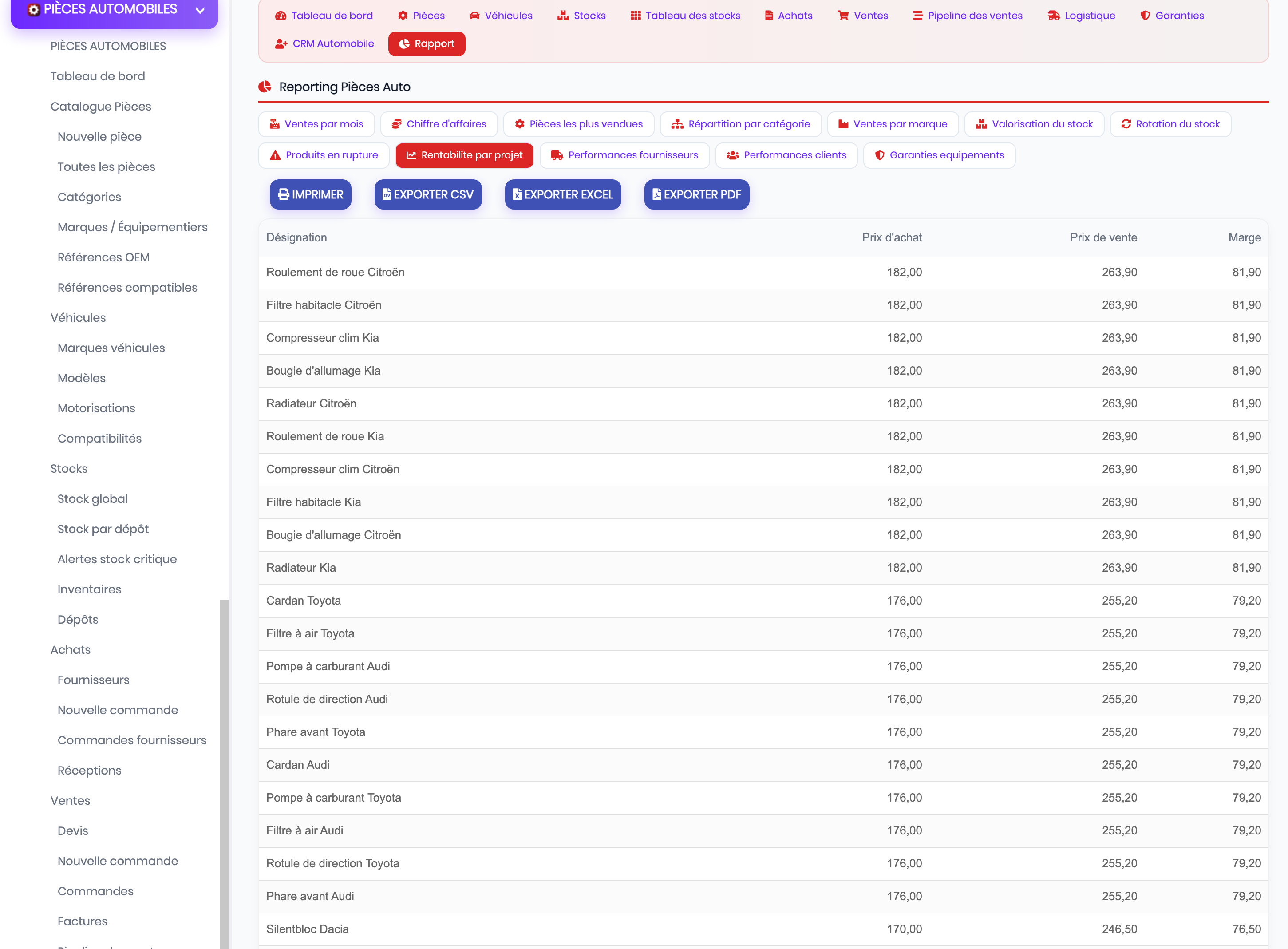Open Alertes stock critique in sidebar
Image resolution: width=1288 pixels, height=949 pixels.
(117, 559)
